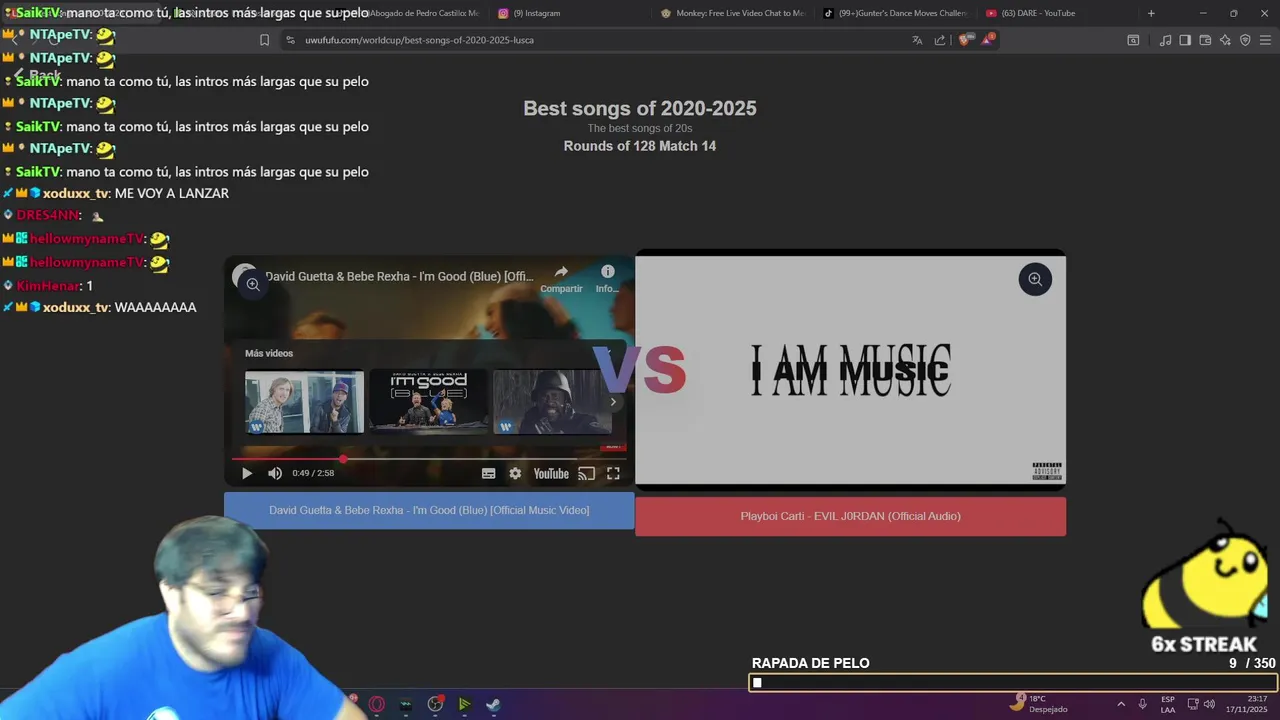This screenshot has width=1280, height=720.
Task: Share this page via address bar icon
Action: (x=940, y=40)
